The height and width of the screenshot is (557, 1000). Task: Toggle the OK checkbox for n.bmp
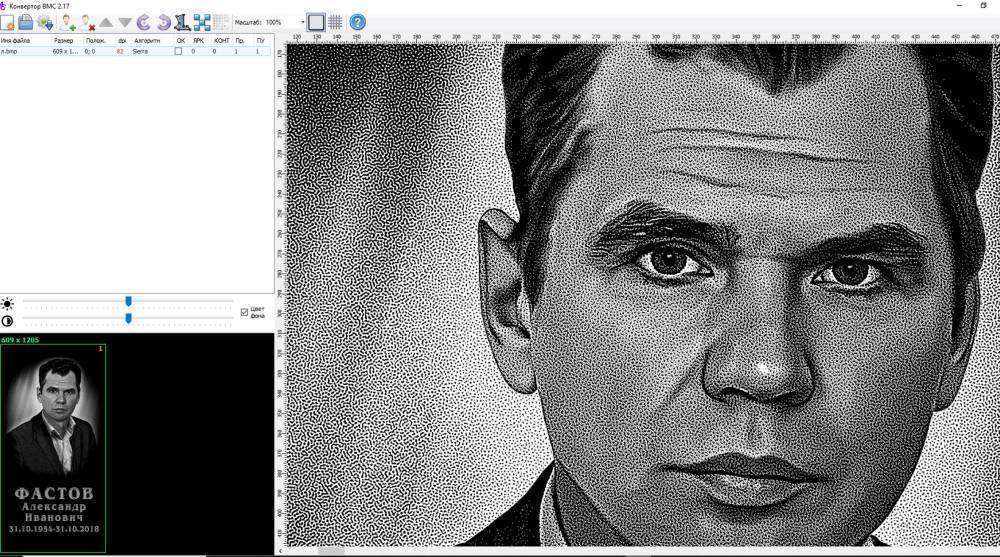[179, 51]
